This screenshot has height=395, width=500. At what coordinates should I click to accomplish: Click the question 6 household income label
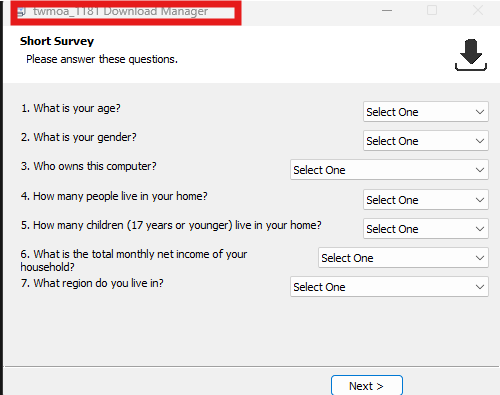coord(134,260)
